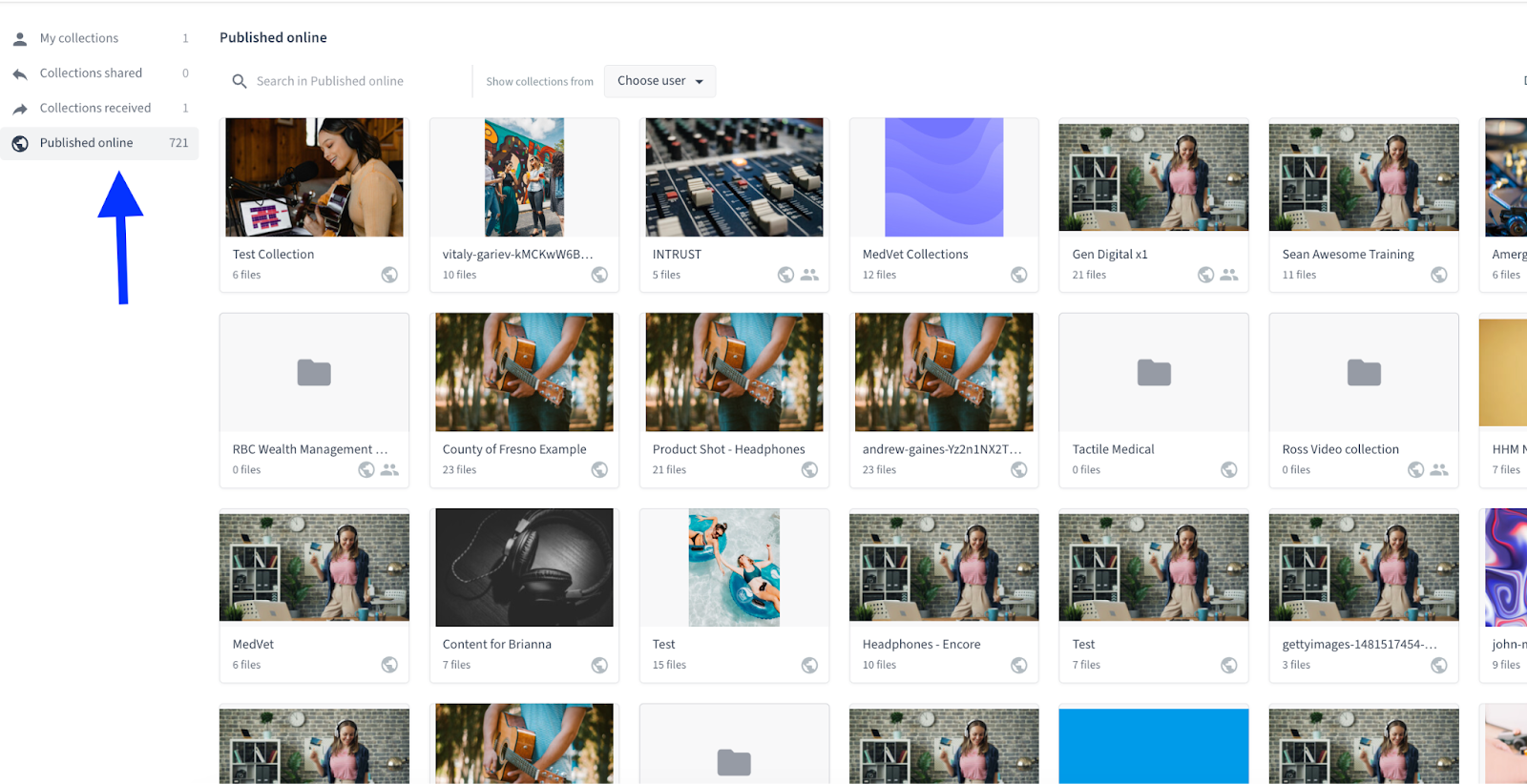This screenshot has width=1527, height=784.
Task: Click globe icon on RBC Wealth Management card
Action: [366, 469]
